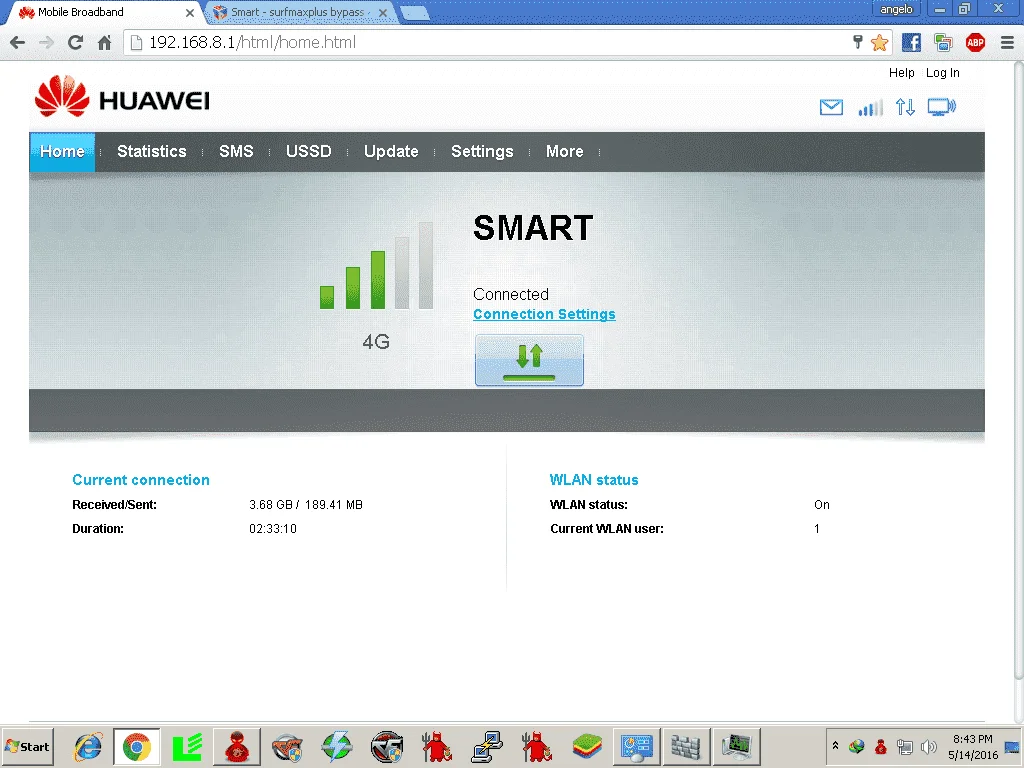The width and height of the screenshot is (1024, 768).
Task: Click the page vertical scrollbar
Action: [1018, 372]
